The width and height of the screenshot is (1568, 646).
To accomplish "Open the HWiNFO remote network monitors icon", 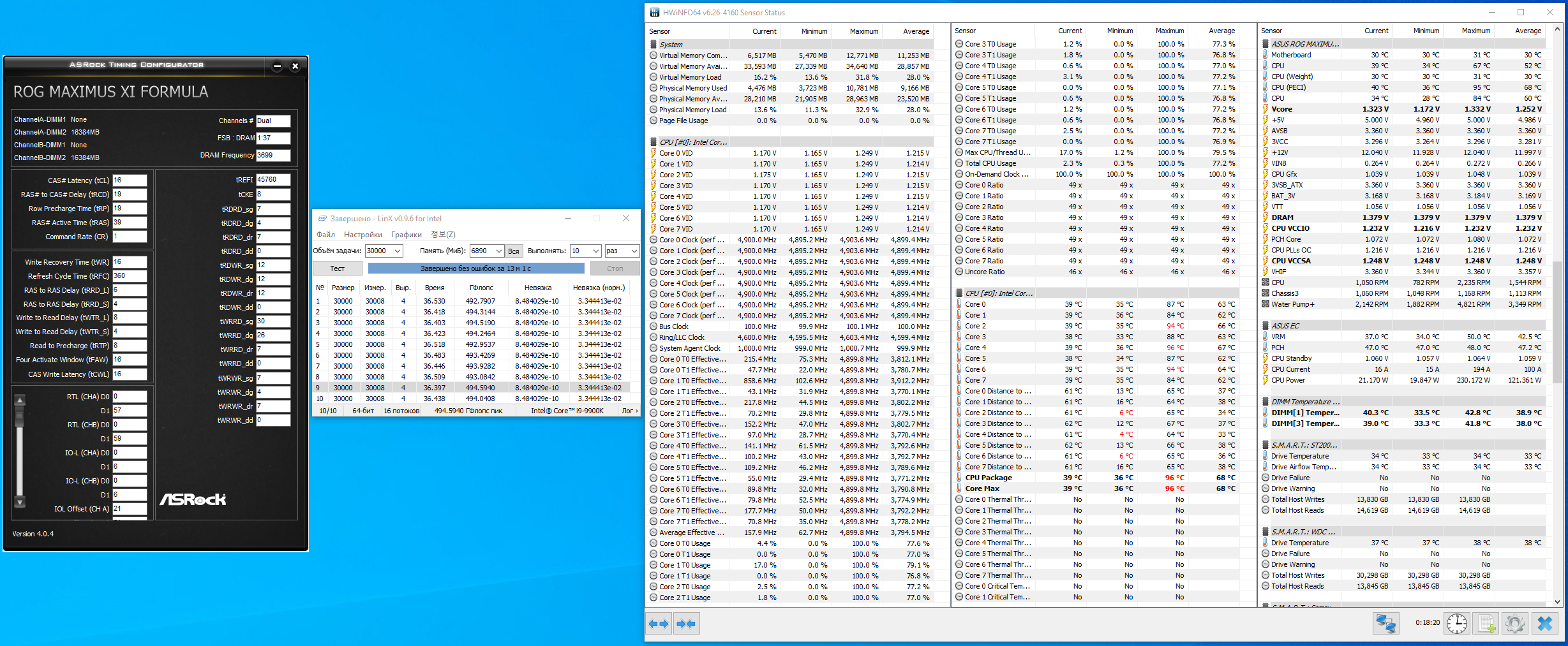I will click(x=1385, y=623).
